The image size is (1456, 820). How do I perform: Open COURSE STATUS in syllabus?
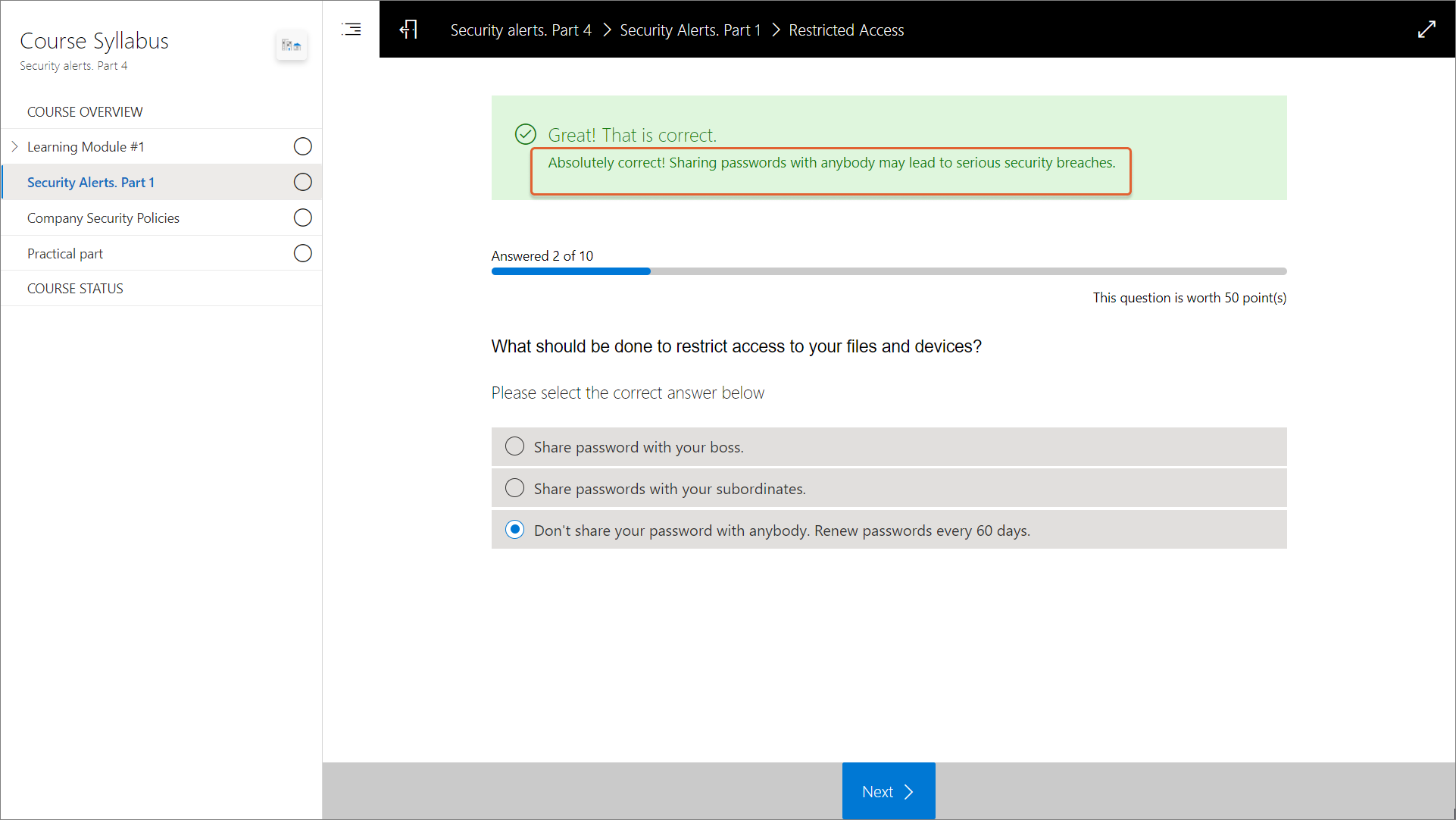75,288
